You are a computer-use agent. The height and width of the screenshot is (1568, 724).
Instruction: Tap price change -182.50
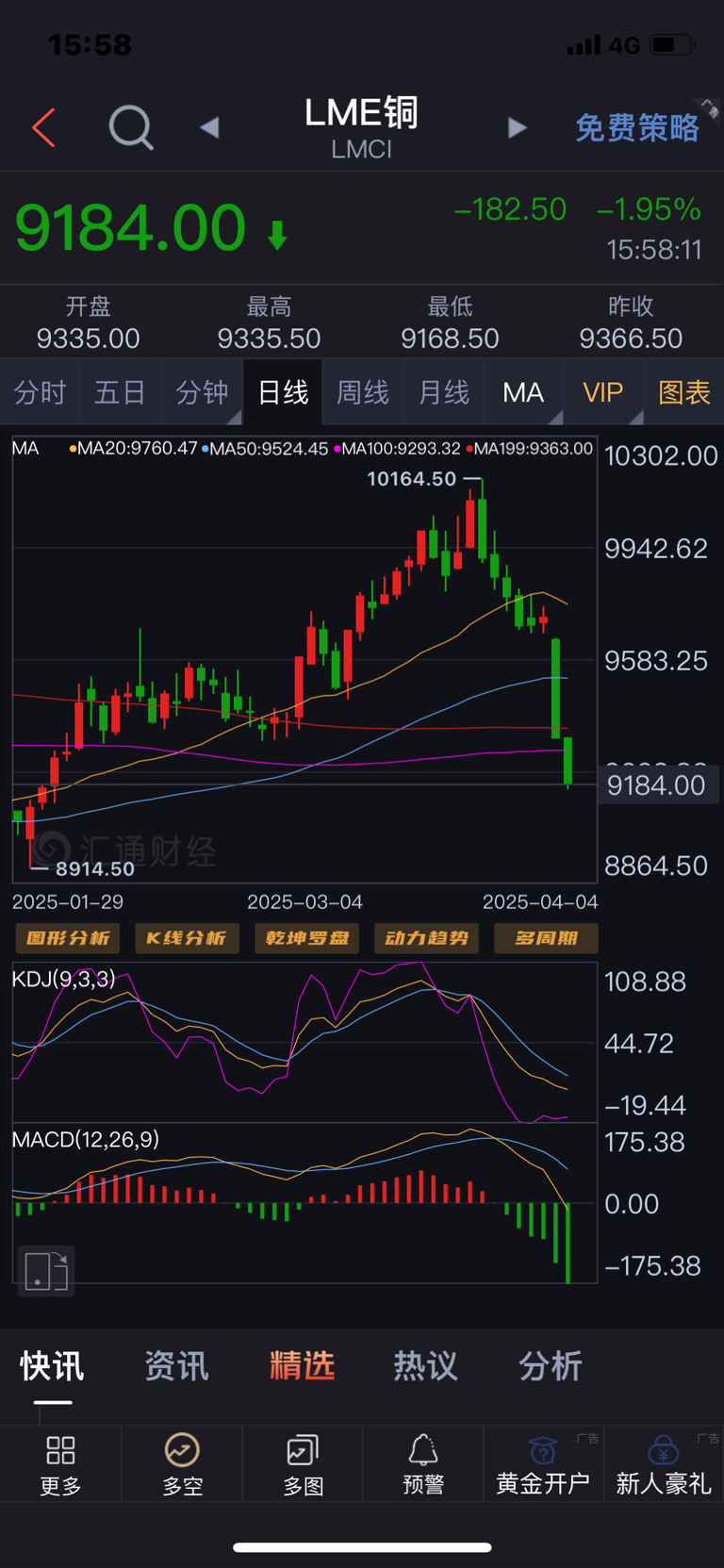[x=510, y=209]
